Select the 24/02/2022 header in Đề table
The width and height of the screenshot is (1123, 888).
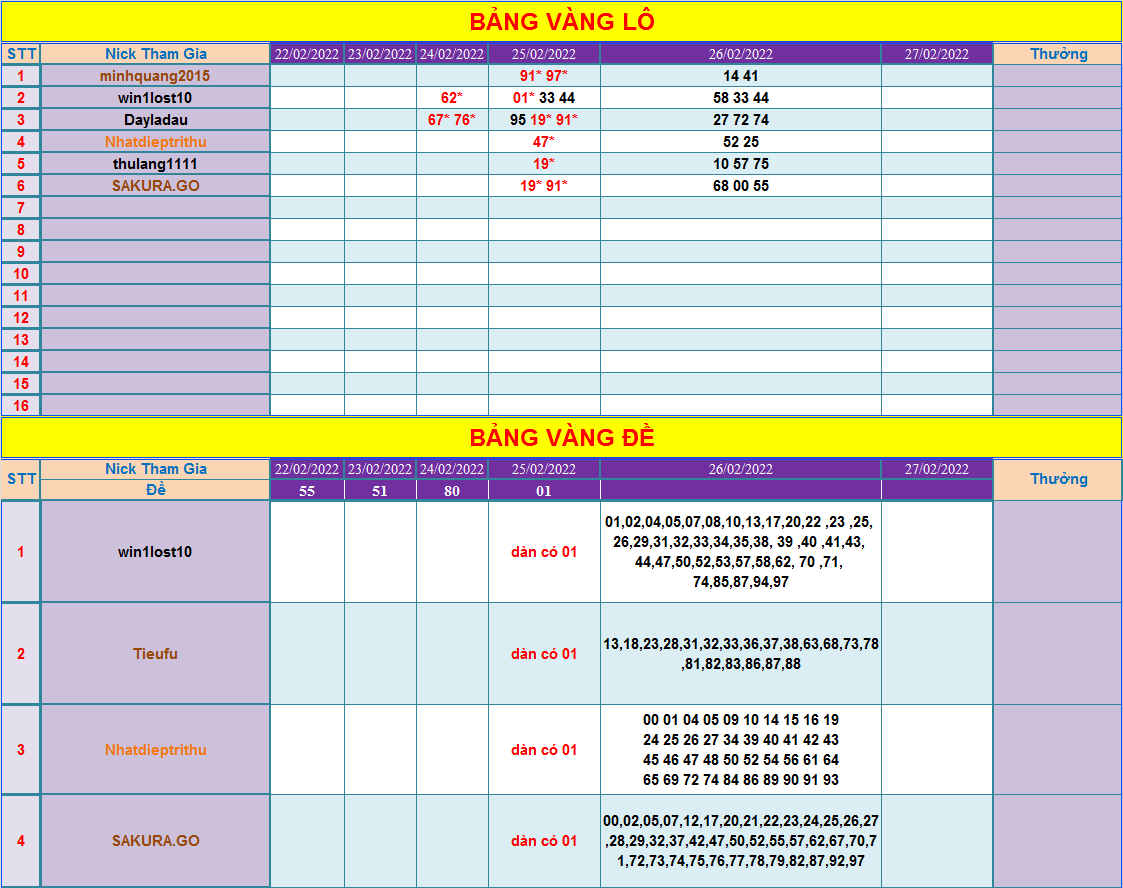point(452,469)
